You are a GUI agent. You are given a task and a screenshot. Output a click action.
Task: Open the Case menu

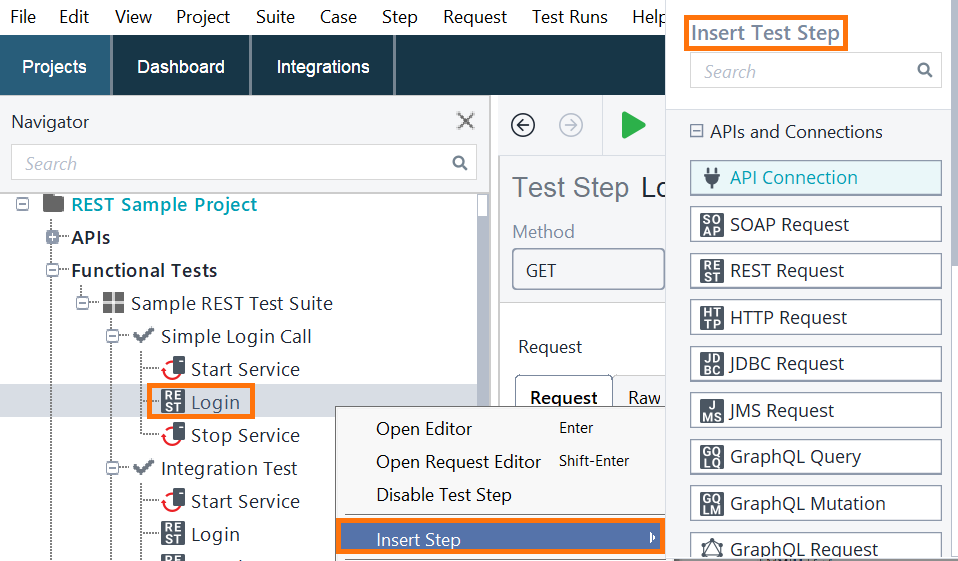[x=338, y=17]
